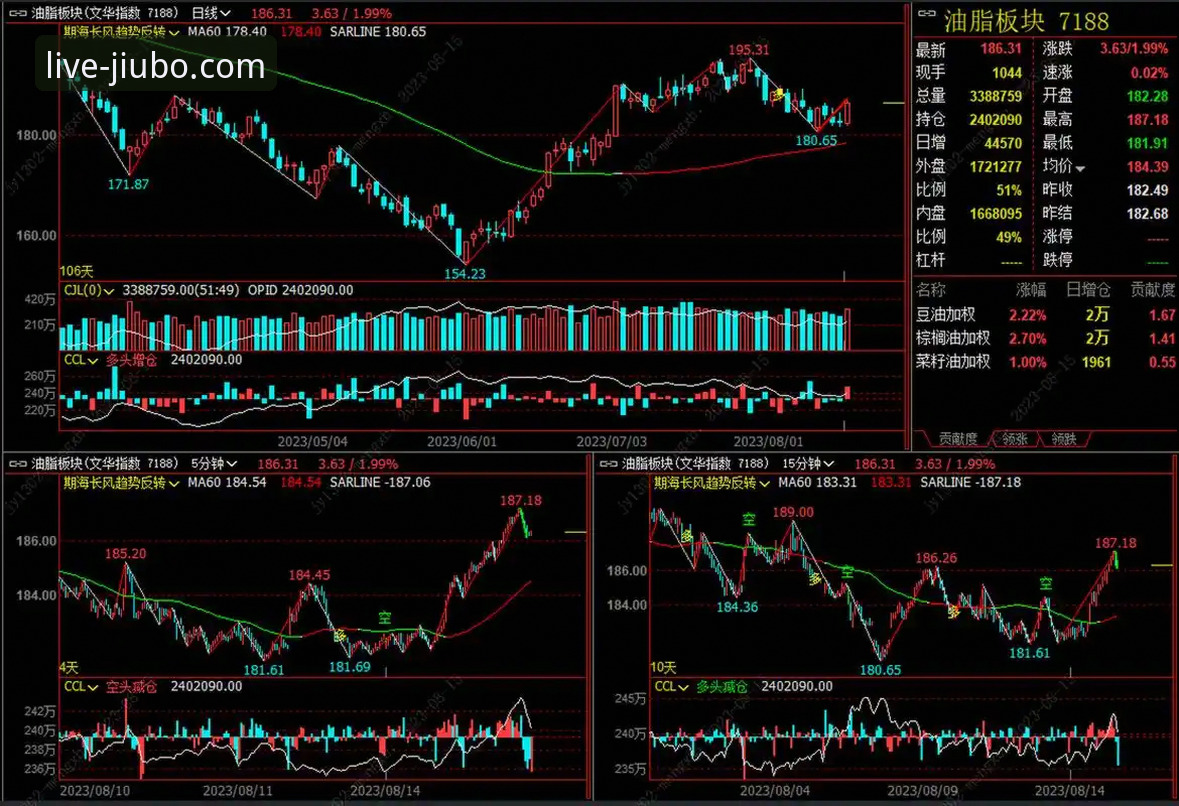The height and width of the screenshot is (806, 1179).
Task: Click the link icon in the daily chart header
Action: click(17, 14)
